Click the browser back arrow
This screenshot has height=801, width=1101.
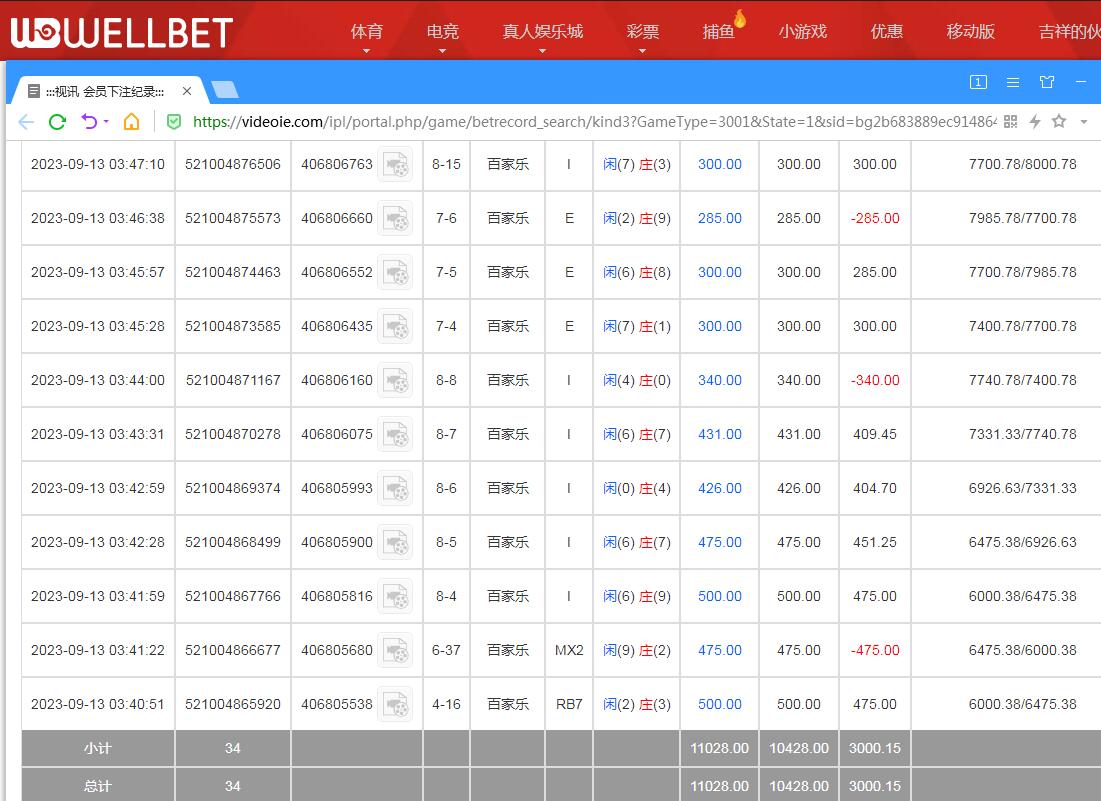pos(26,121)
